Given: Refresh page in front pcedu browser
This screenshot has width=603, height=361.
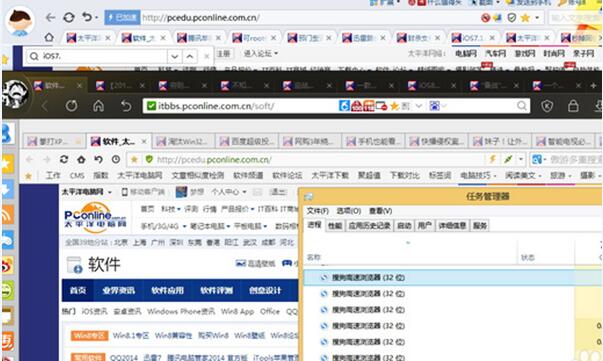Looking at the screenshot, I should (x=64, y=159).
